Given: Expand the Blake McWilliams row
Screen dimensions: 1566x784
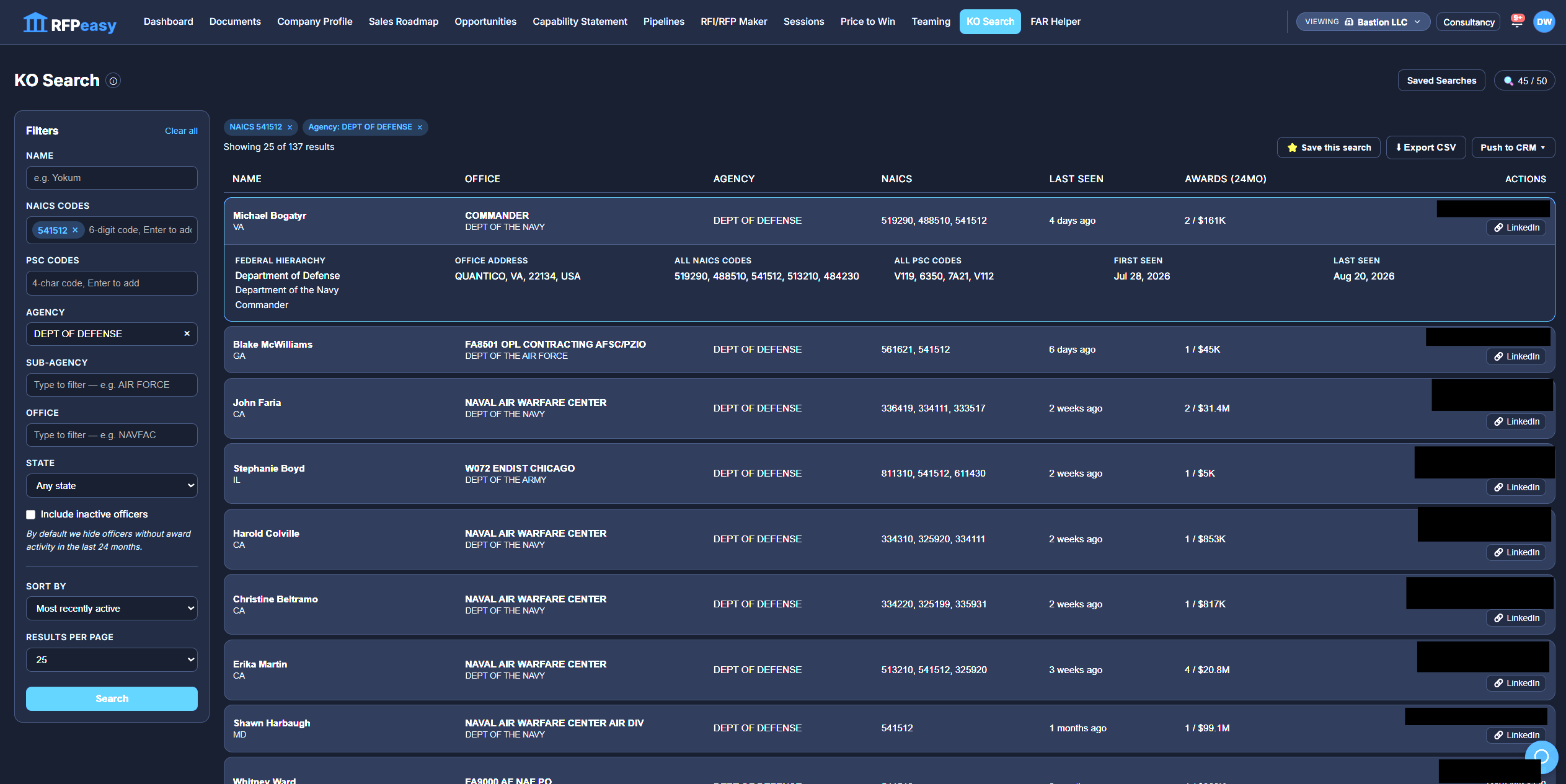Looking at the screenshot, I should click(889, 350).
